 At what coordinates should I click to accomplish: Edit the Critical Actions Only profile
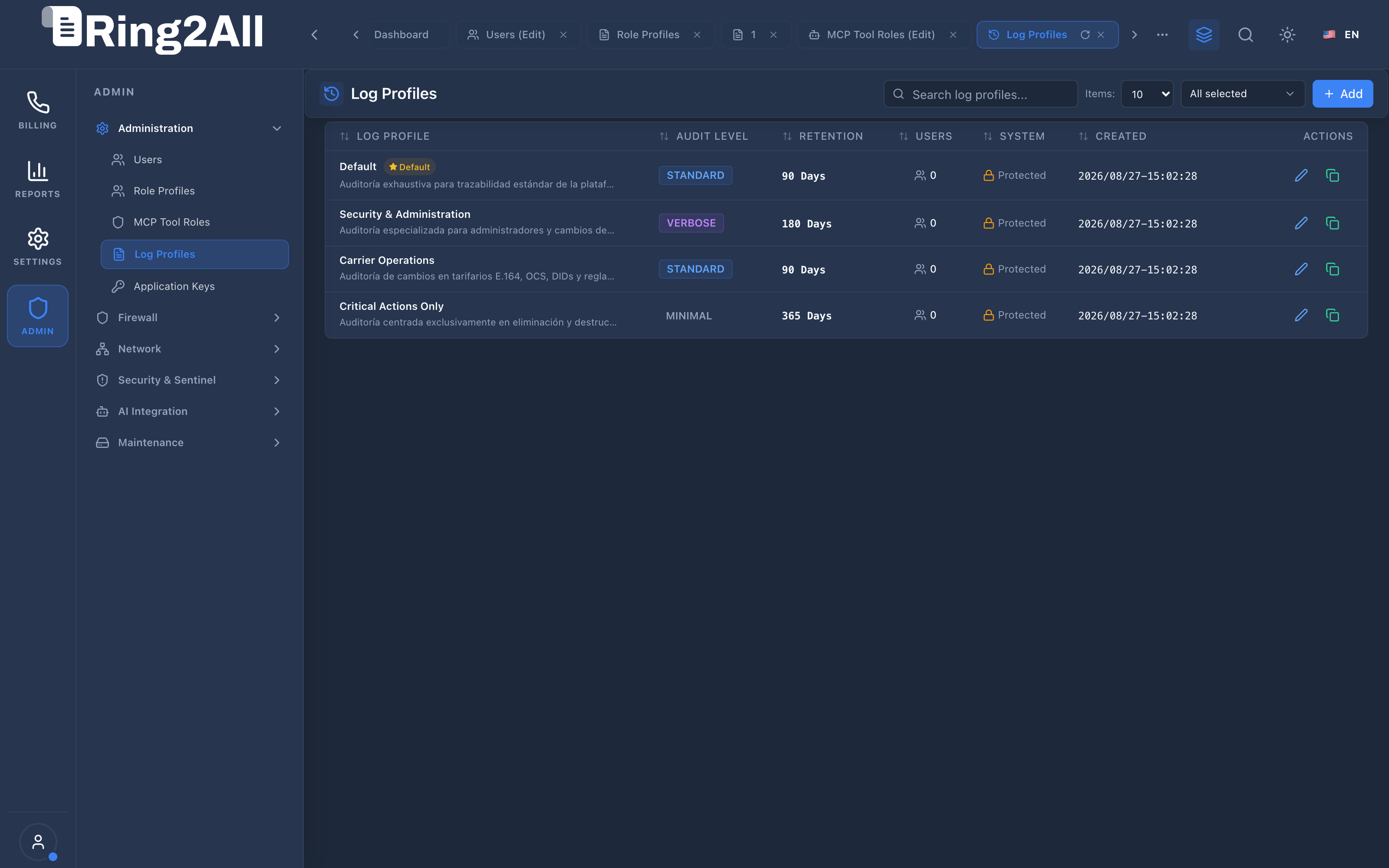coord(1301,315)
